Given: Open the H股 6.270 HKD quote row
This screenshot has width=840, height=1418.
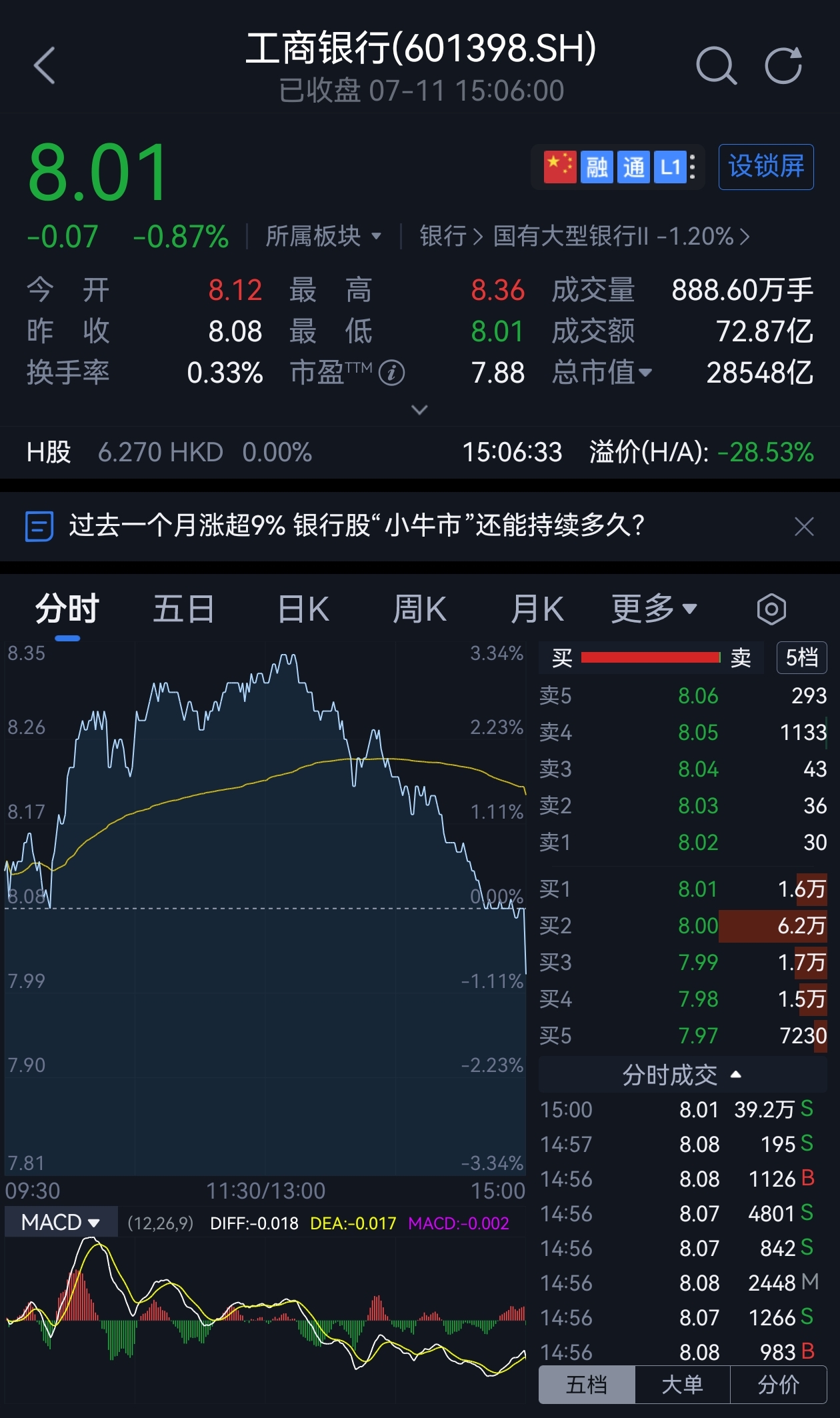Looking at the screenshot, I should [169, 452].
